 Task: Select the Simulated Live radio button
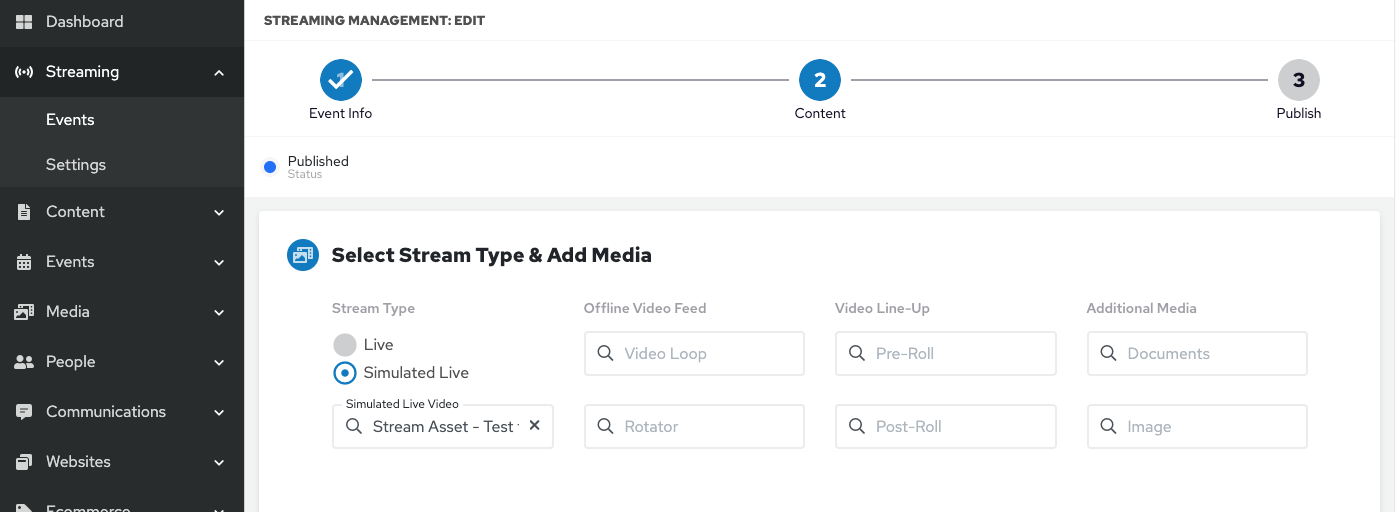click(x=345, y=373)
